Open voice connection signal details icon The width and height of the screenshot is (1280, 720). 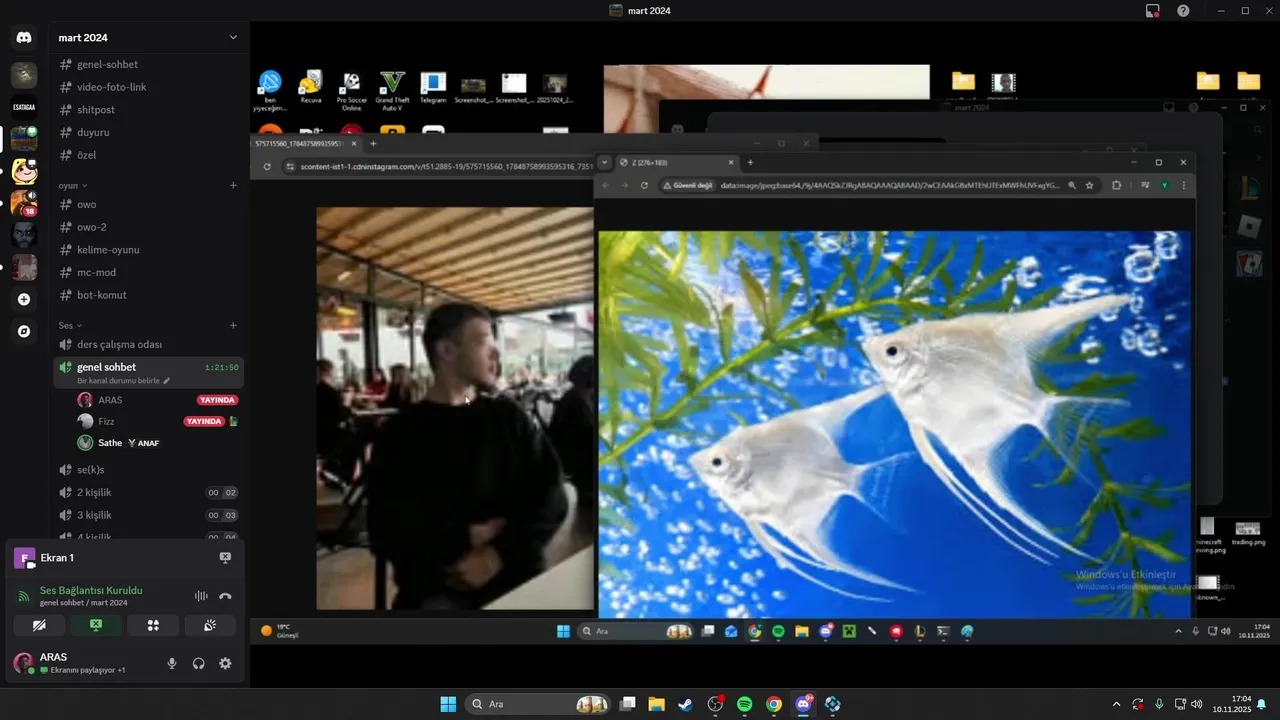pos(24,596)
